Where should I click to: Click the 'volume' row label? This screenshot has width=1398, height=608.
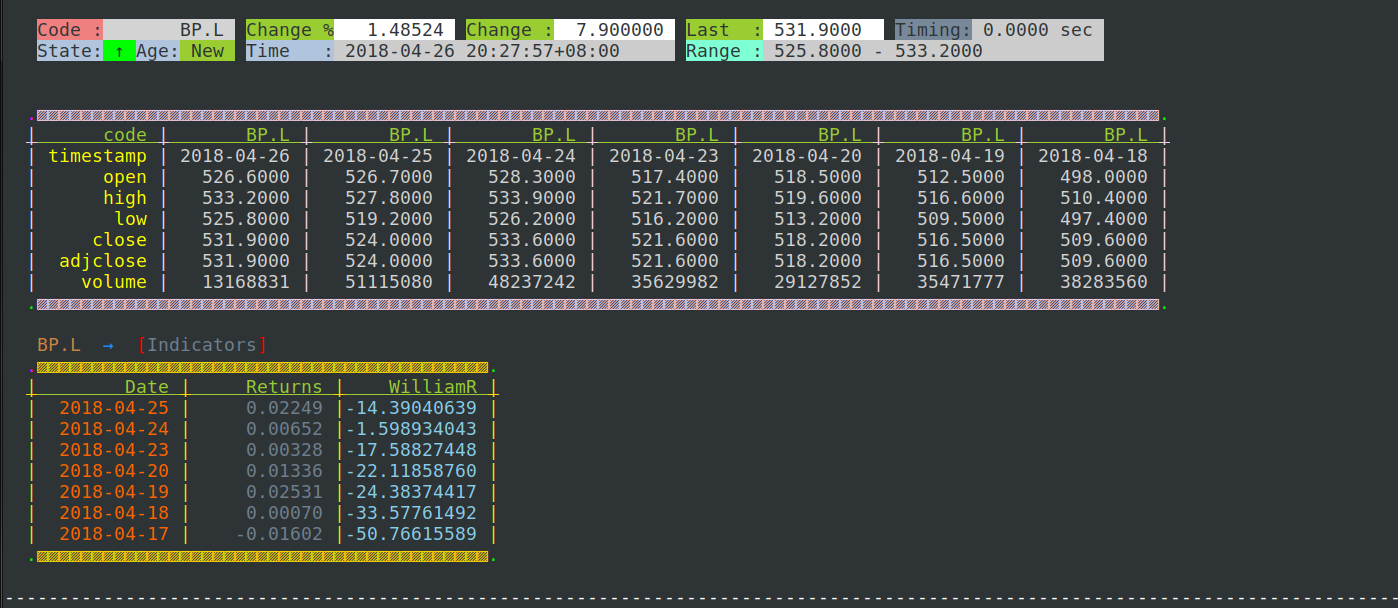point(114,282)
